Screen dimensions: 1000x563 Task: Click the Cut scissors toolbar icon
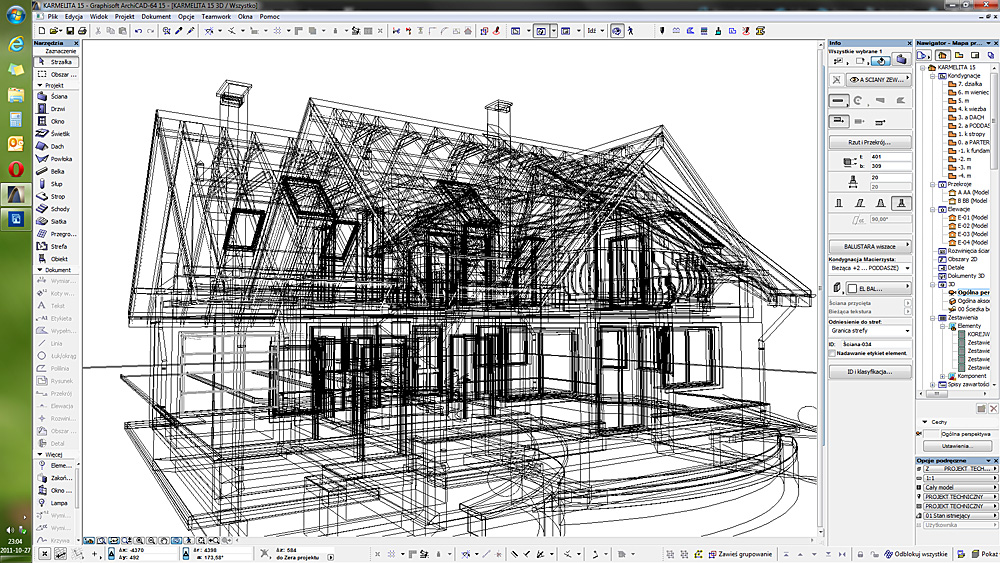98,31
